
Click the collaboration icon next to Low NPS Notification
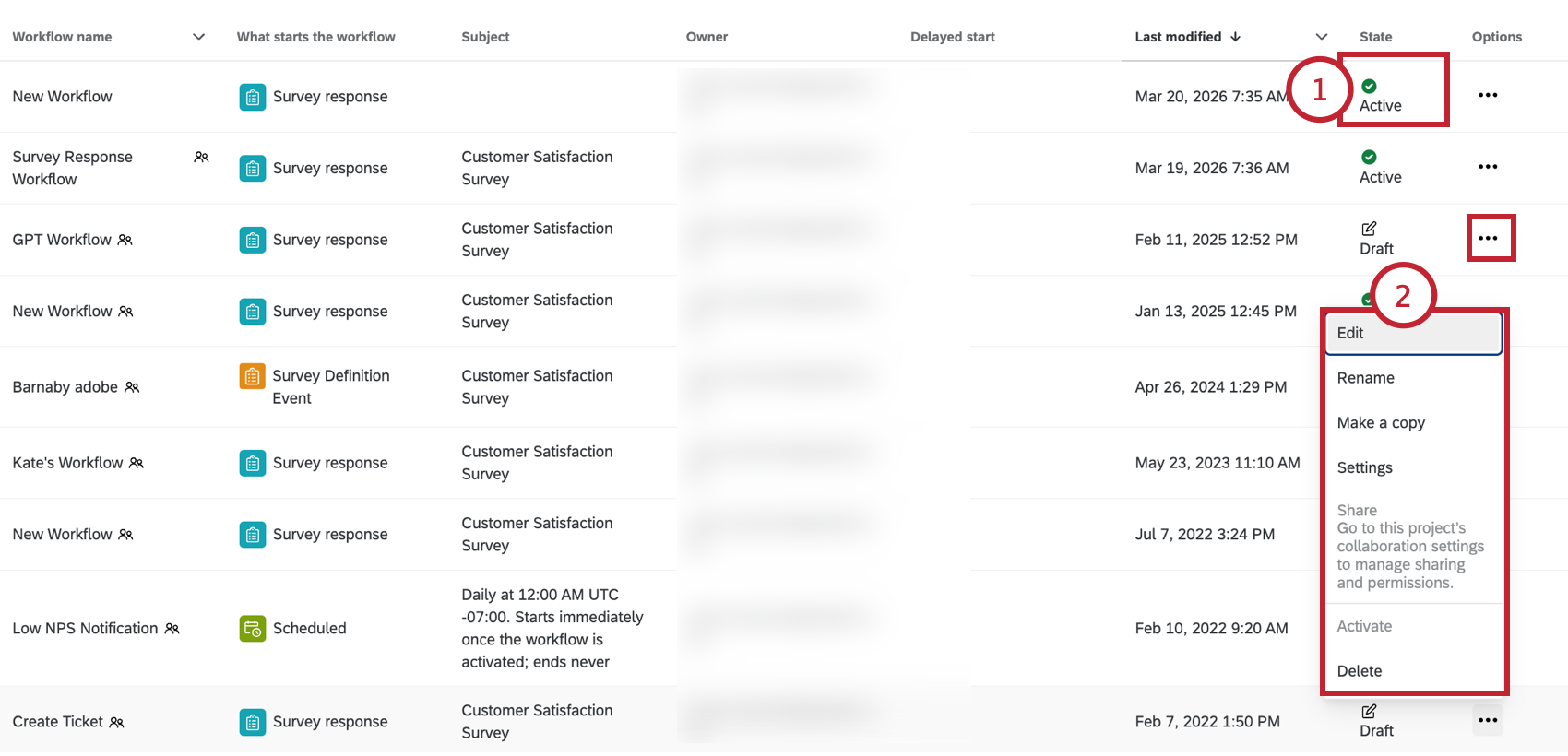coord(172,628)
